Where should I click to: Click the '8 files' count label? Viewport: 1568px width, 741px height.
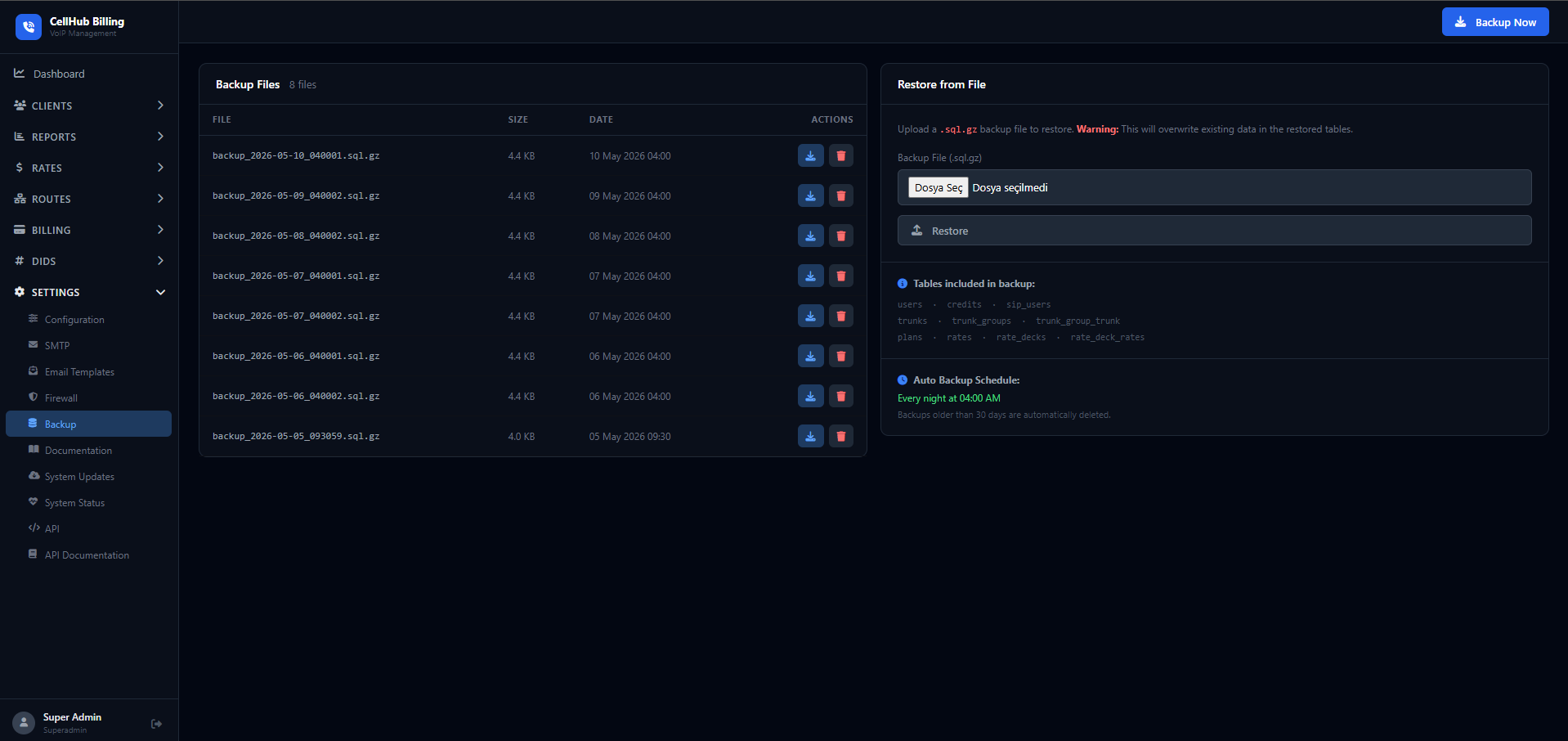click(x=302, y=84)
